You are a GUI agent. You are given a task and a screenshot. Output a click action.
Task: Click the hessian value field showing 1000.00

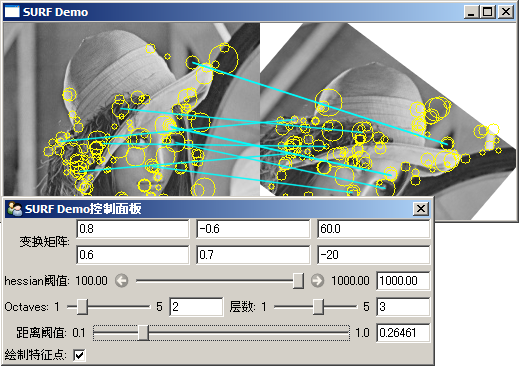click(x=403, y=281)
